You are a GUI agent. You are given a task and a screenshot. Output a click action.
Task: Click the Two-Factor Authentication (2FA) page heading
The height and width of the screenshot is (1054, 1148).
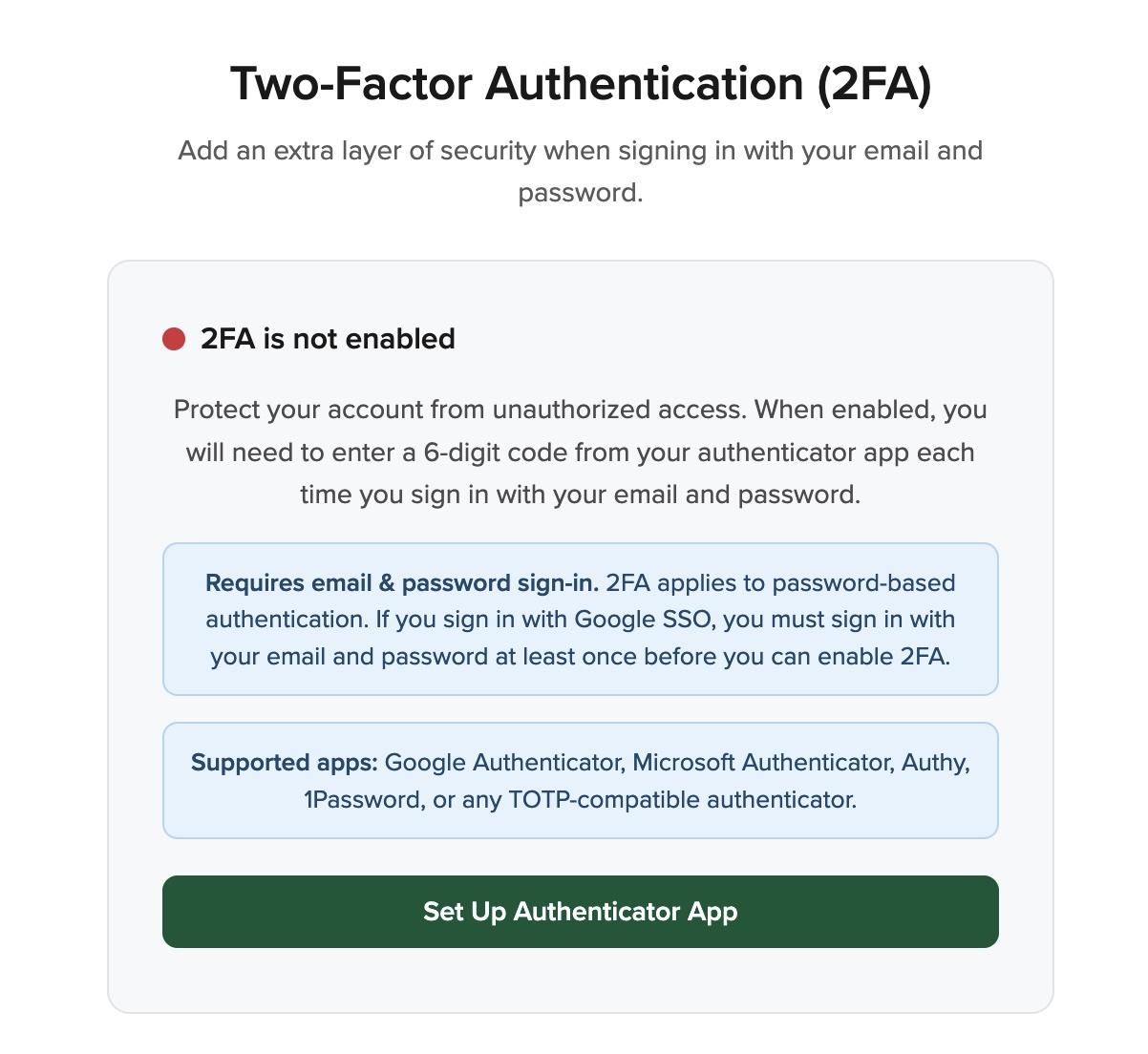coord(581,83)
